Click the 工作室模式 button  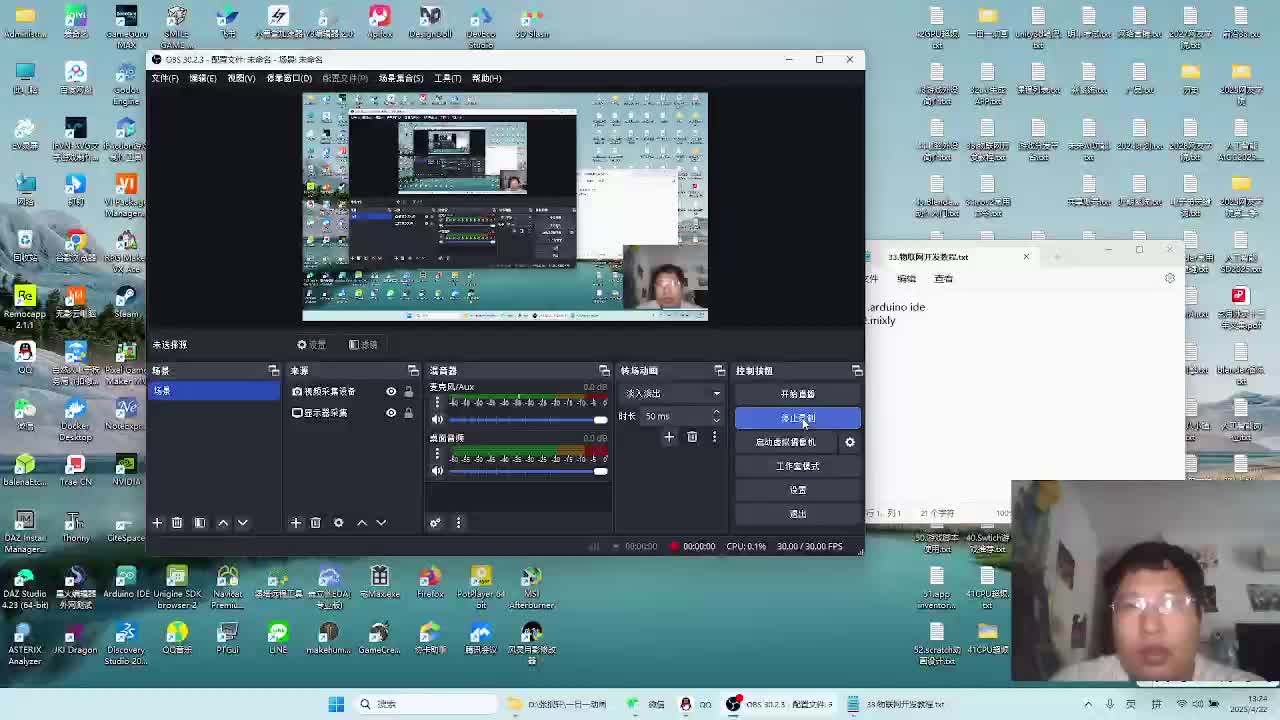797,466
